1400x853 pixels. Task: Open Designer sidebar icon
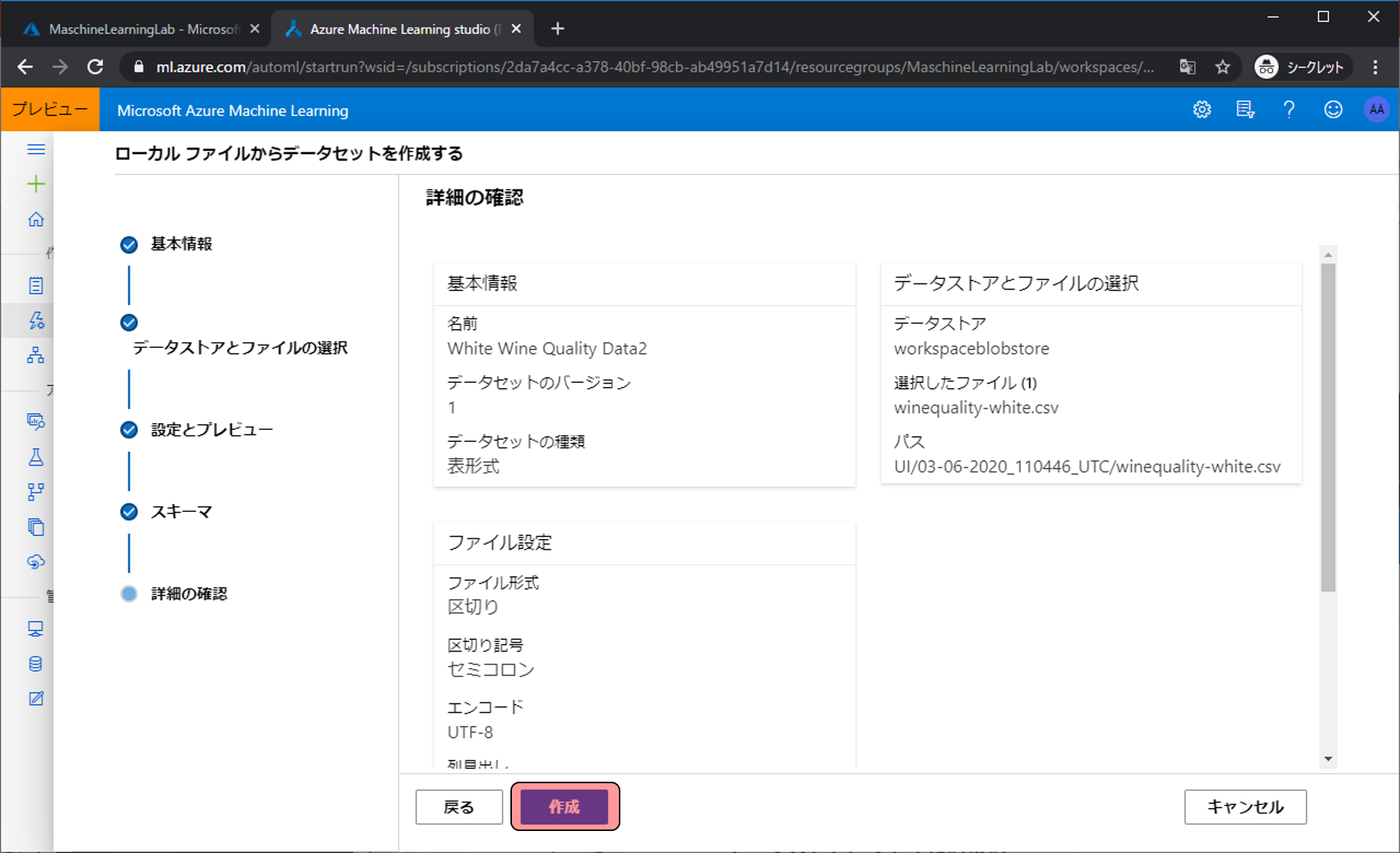[x=36, y=356]
